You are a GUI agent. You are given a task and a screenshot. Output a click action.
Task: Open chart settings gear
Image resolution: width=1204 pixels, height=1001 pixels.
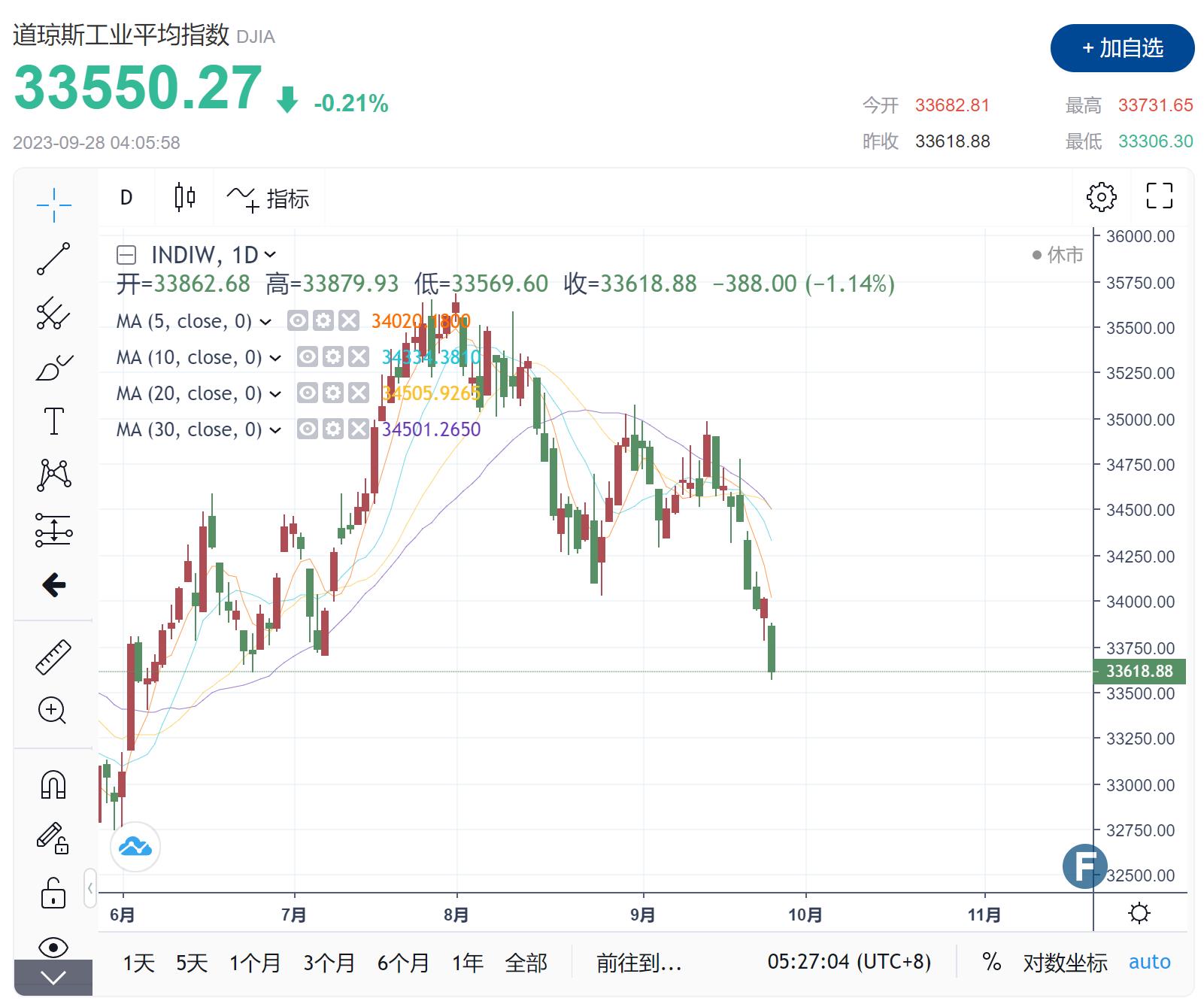[1101, 197]
